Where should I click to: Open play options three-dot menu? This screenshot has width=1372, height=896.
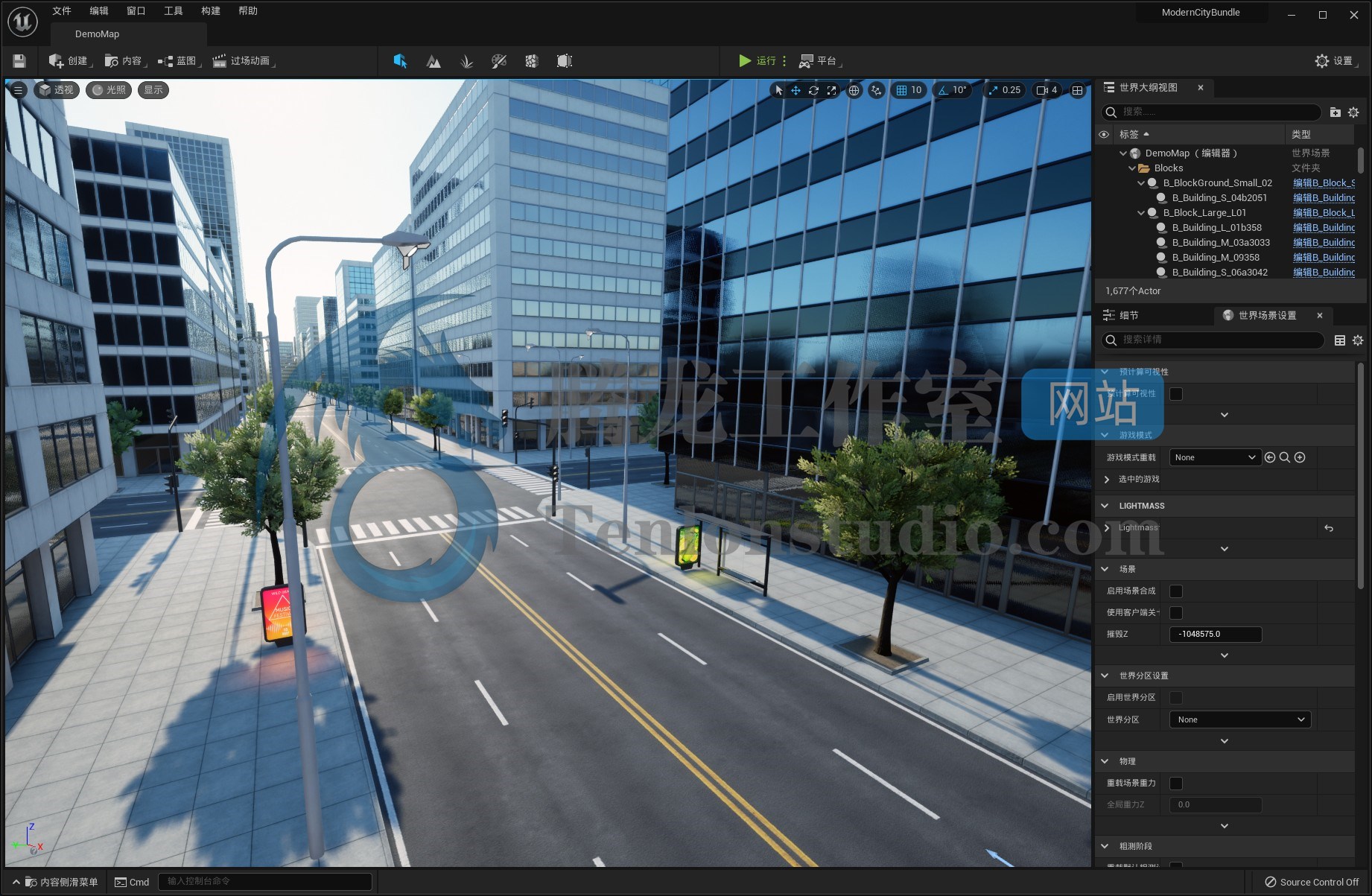[784, 61]
